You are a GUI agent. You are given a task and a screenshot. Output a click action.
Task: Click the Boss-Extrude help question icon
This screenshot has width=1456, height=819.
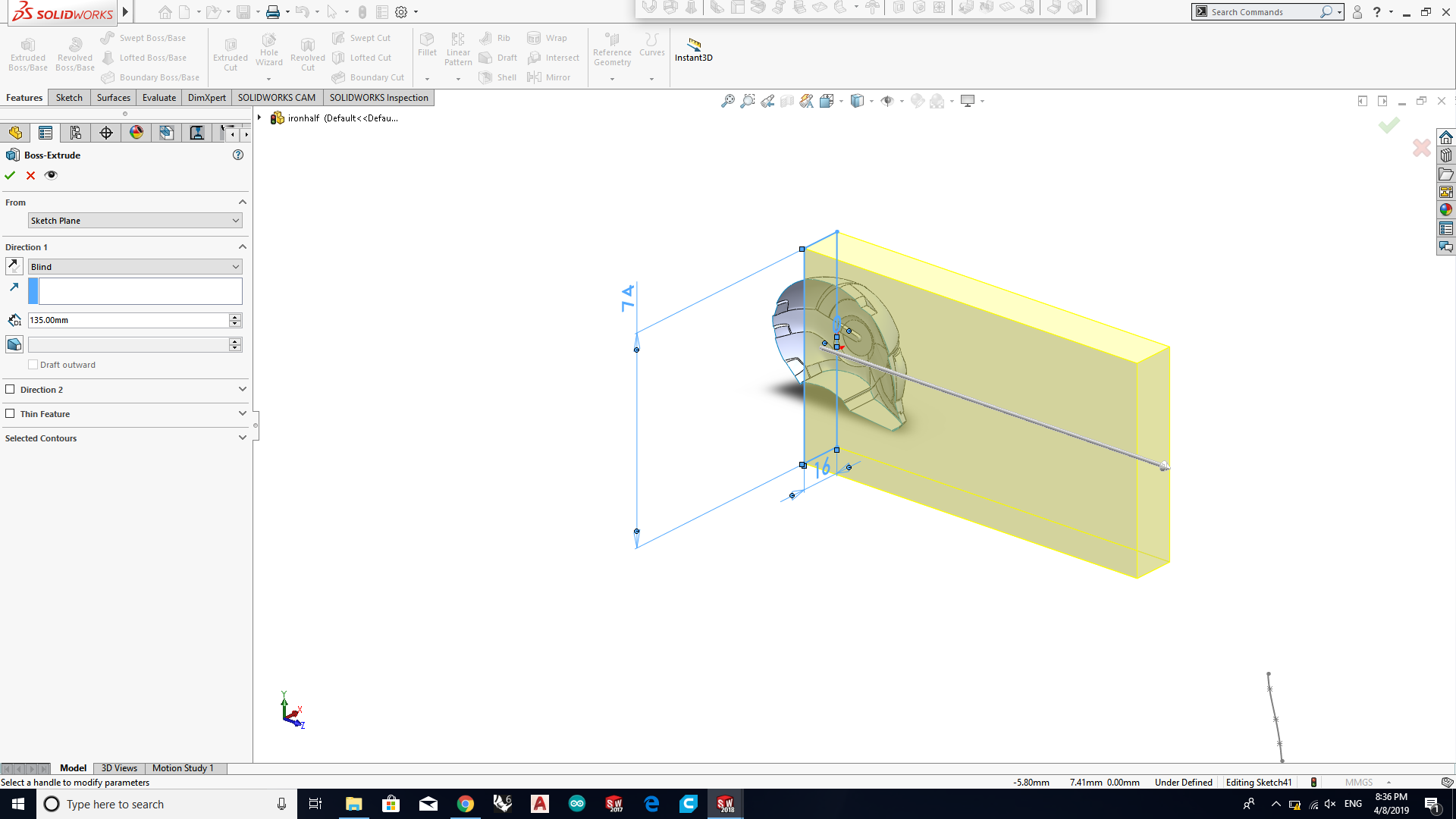click(238, 155)
